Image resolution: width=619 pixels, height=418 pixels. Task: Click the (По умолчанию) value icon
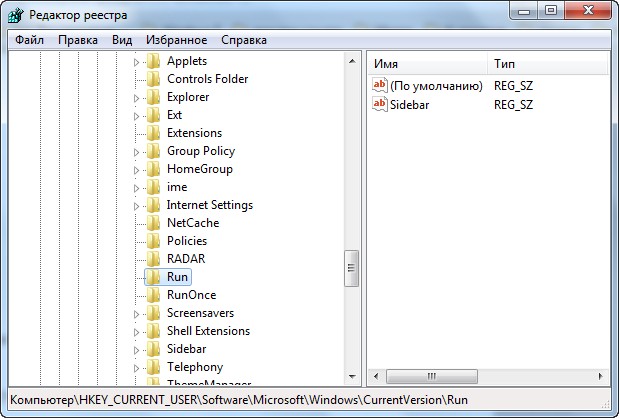pos(379,86)
